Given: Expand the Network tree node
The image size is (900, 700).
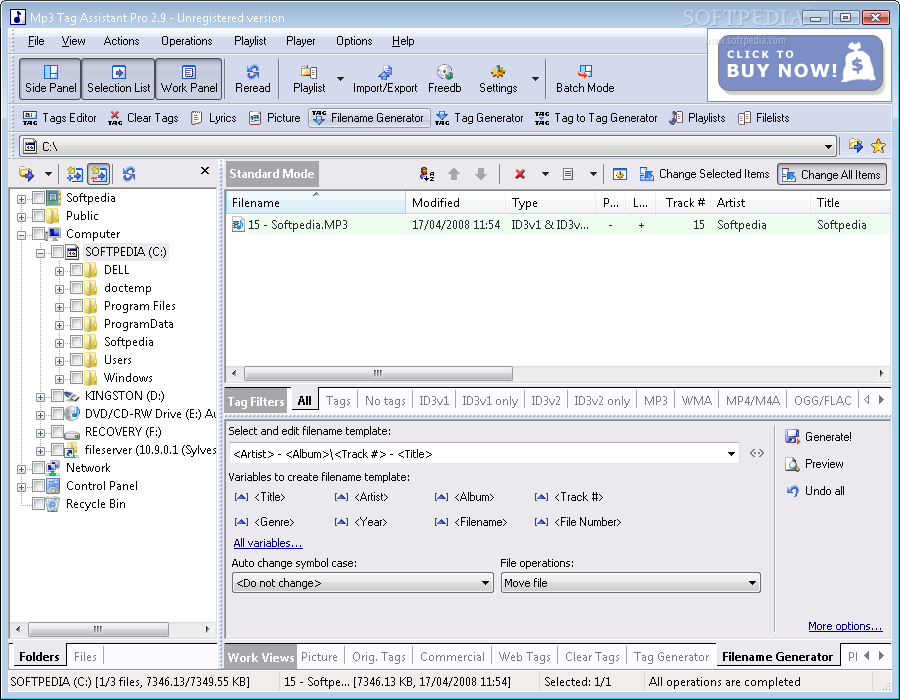Looking at the screenshot, I should click(x=21, y=469).
